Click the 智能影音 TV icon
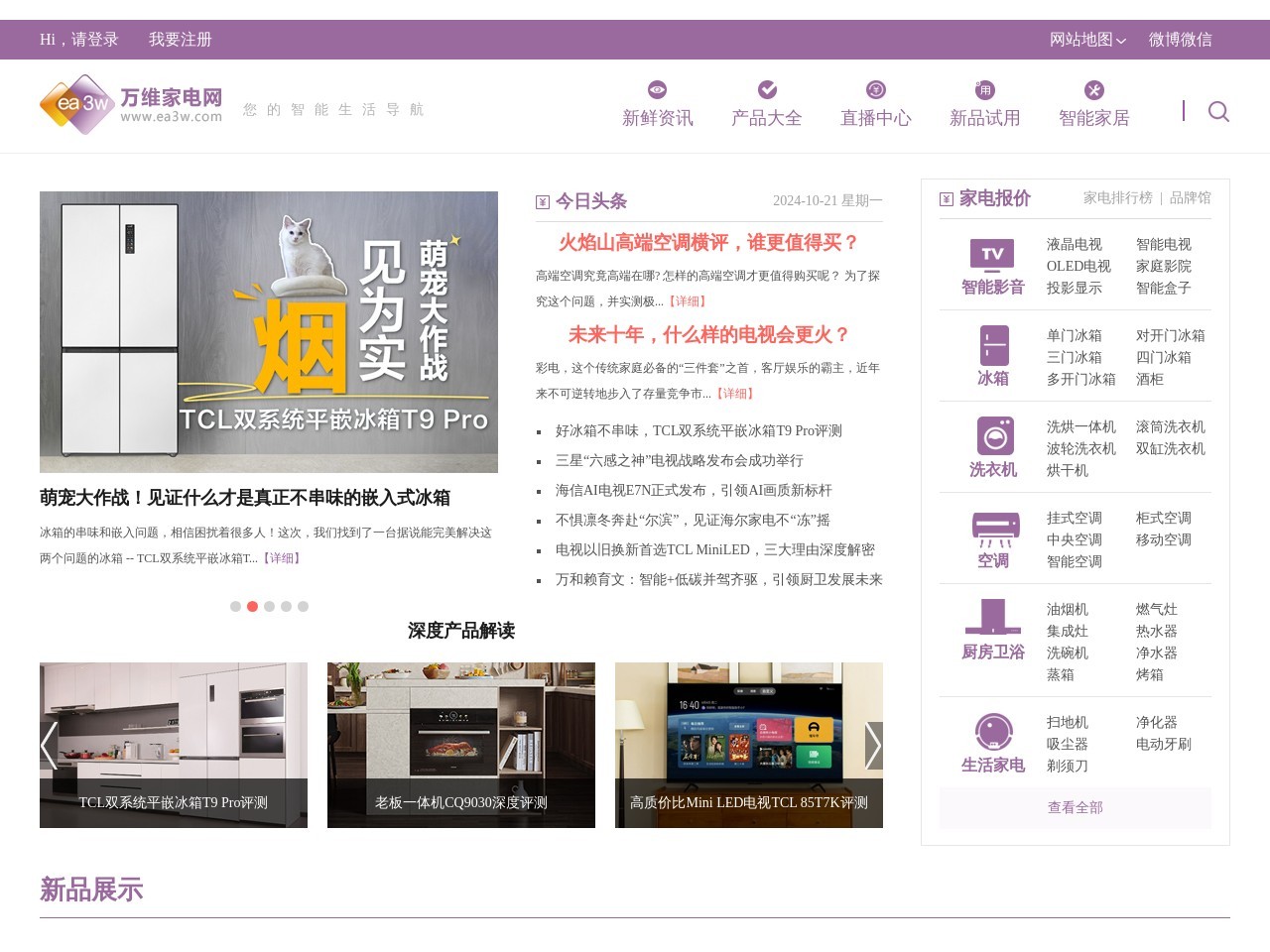This screenshot has height=952, width=1270. [990, 256]
